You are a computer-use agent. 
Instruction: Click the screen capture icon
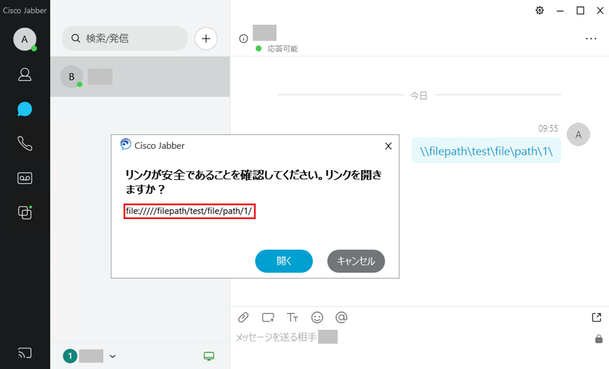point(268,318)
